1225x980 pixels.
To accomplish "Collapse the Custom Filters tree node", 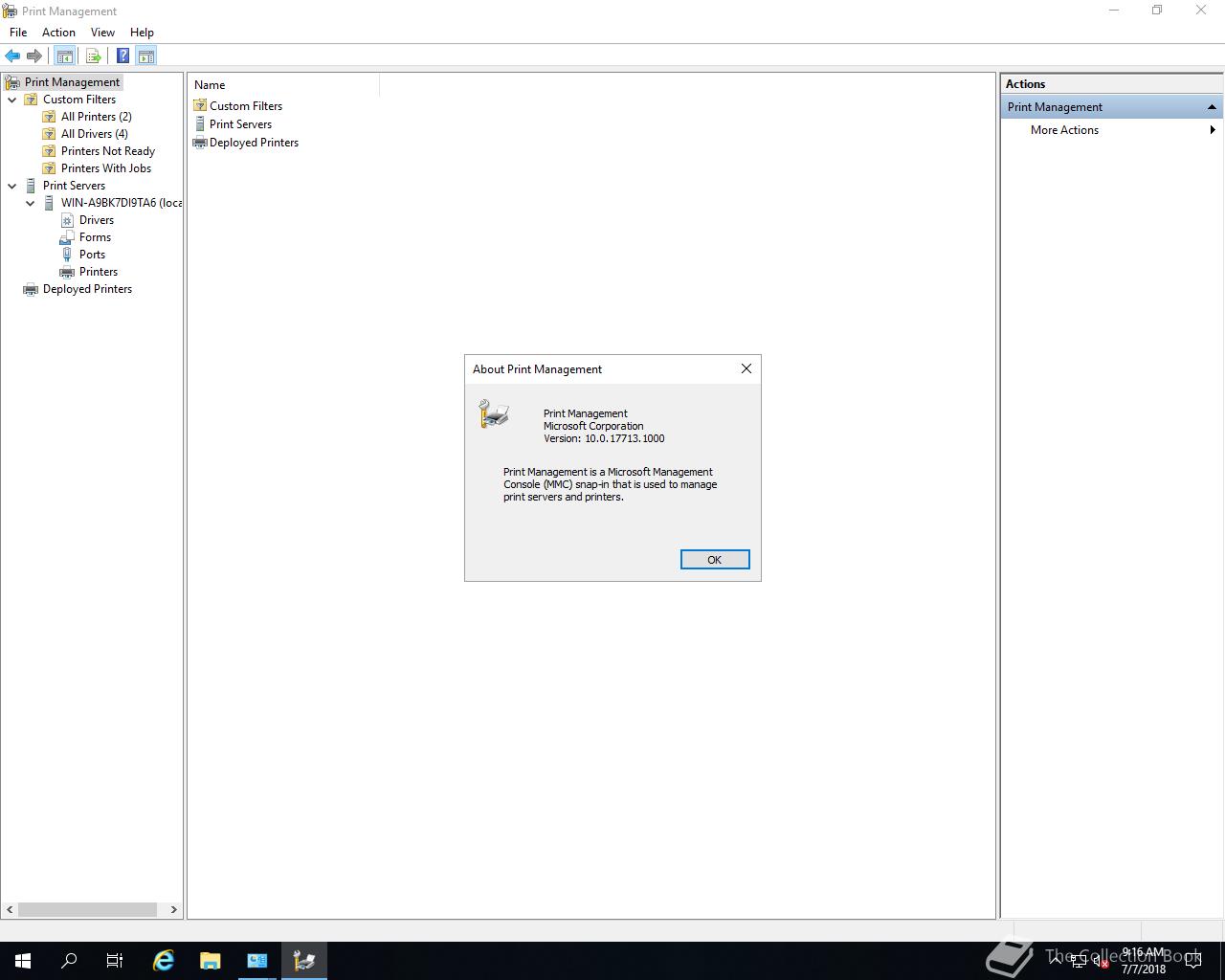I will (x=12, y=100).
